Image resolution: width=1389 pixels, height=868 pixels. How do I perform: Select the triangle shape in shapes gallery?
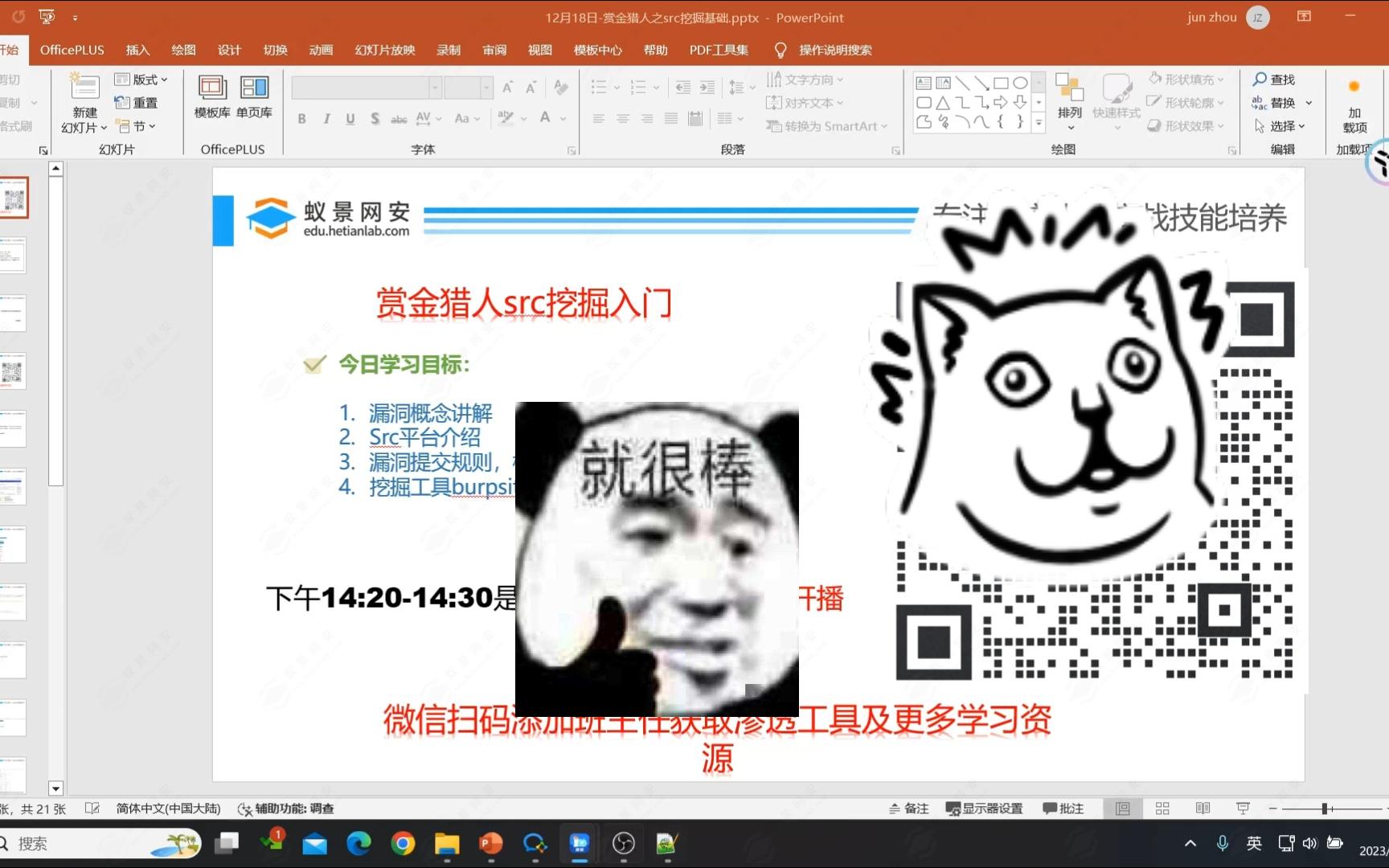pyautogui.click(x=943, y=103)
